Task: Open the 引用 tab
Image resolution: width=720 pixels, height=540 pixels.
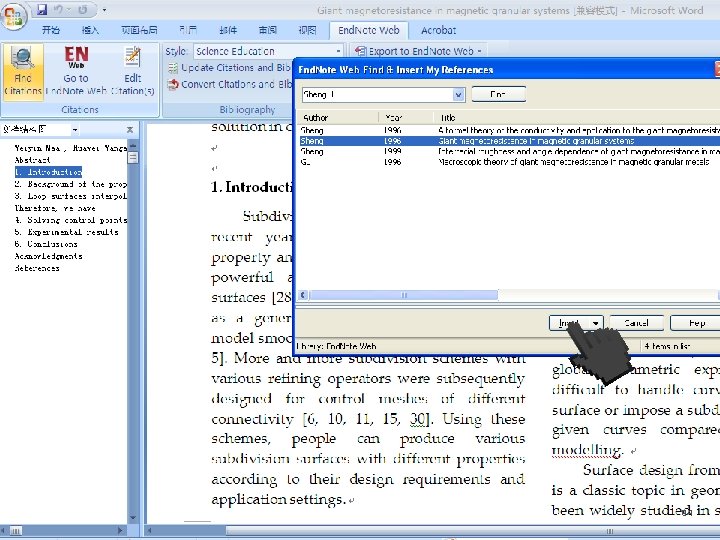Action: coord(188,30)
